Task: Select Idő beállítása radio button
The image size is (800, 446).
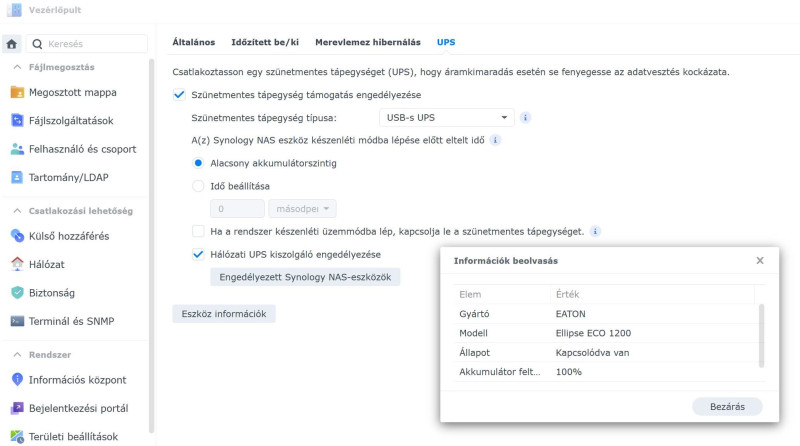Action: (198, 186)
